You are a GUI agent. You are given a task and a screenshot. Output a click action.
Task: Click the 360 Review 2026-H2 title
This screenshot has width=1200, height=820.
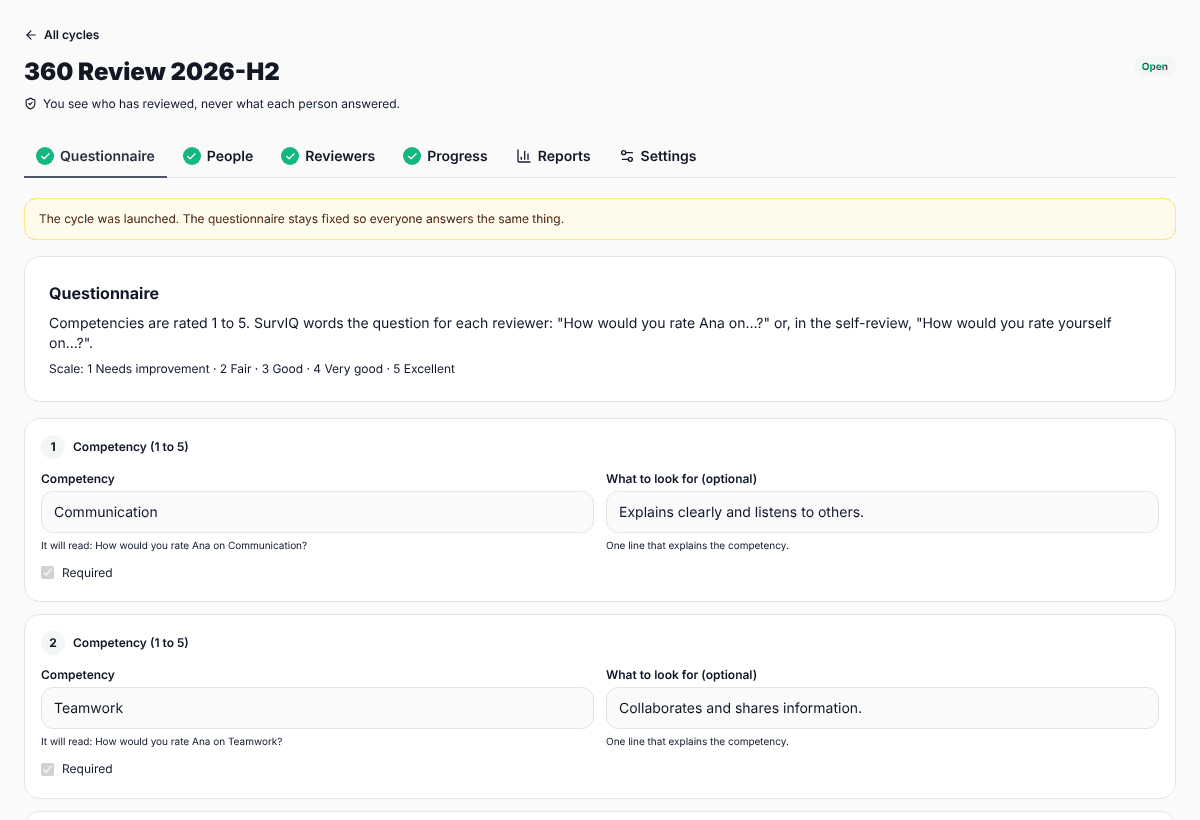coord(152,71)
